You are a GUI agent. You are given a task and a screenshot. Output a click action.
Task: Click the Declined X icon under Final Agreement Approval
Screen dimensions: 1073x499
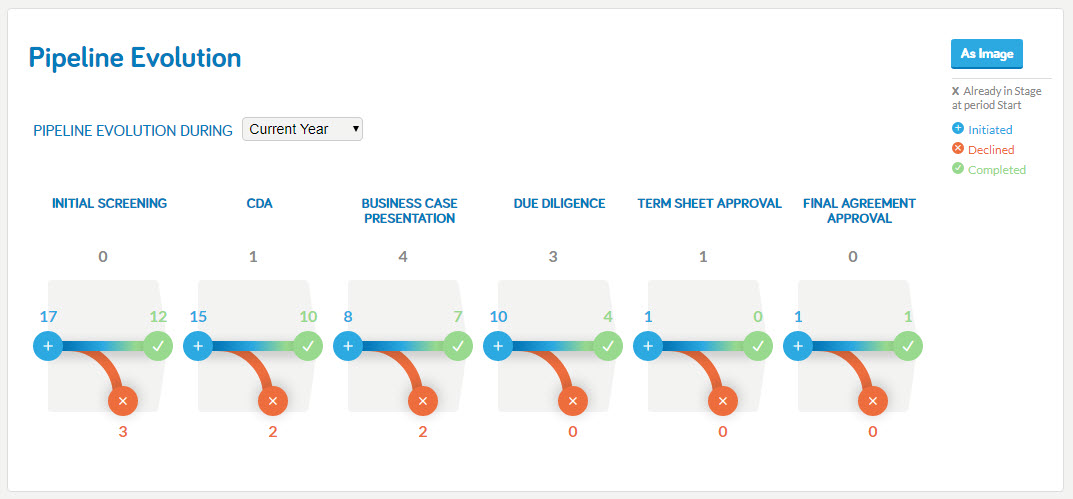coord(872,401)
